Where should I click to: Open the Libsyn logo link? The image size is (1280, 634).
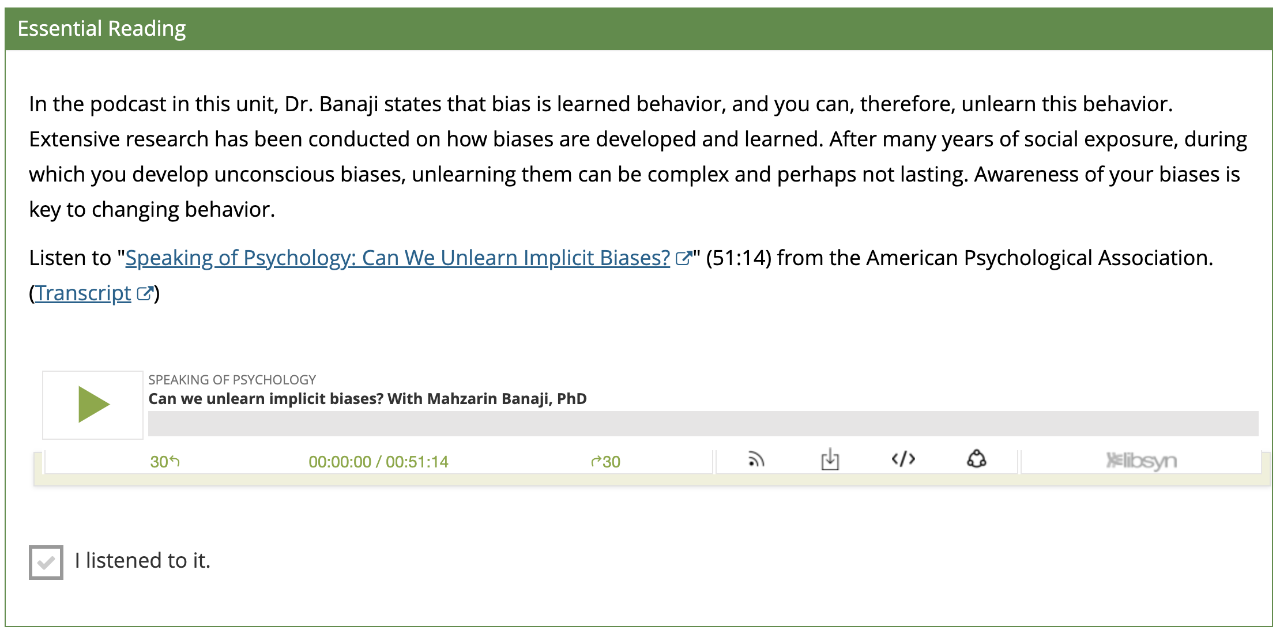[1141, 461]
